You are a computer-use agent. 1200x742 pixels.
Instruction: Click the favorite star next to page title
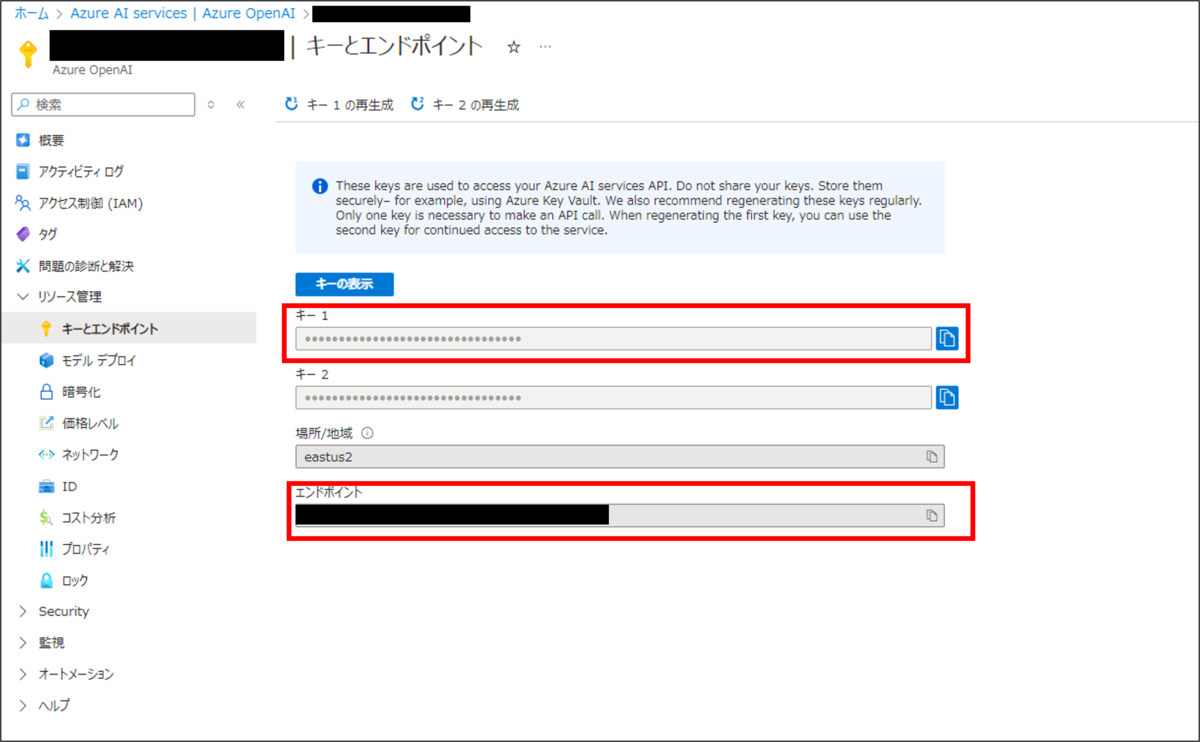pyautogui.click(x=514, y=47)
